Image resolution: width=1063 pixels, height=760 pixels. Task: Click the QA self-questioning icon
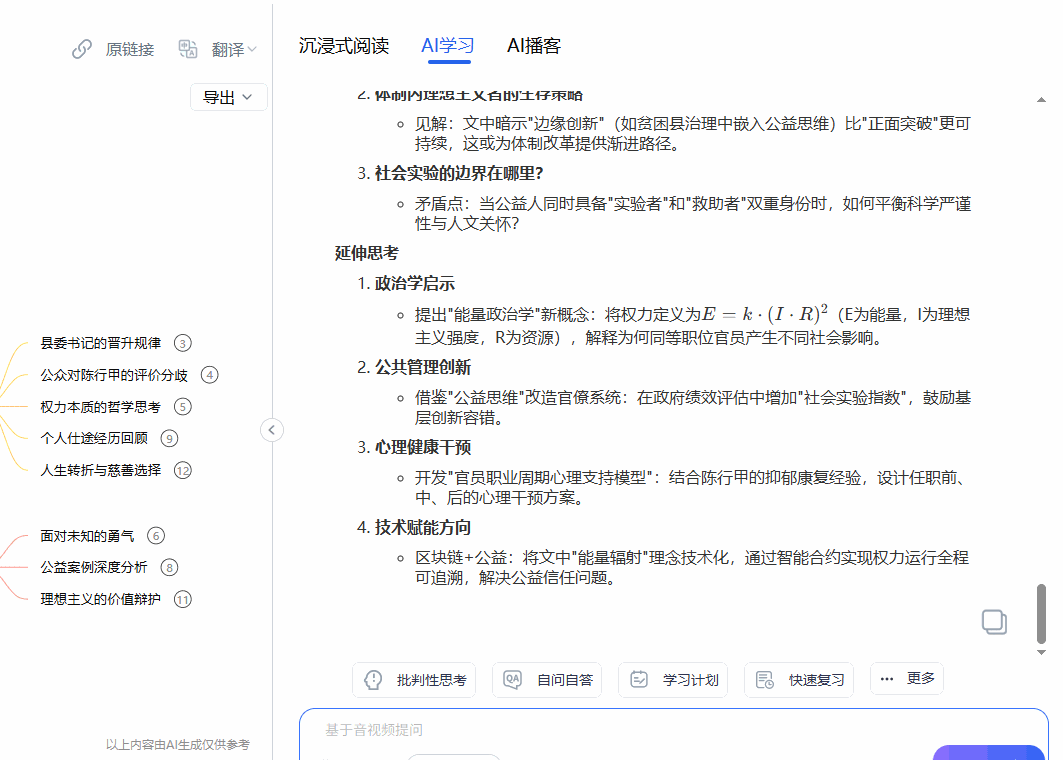tap(513, 680)
